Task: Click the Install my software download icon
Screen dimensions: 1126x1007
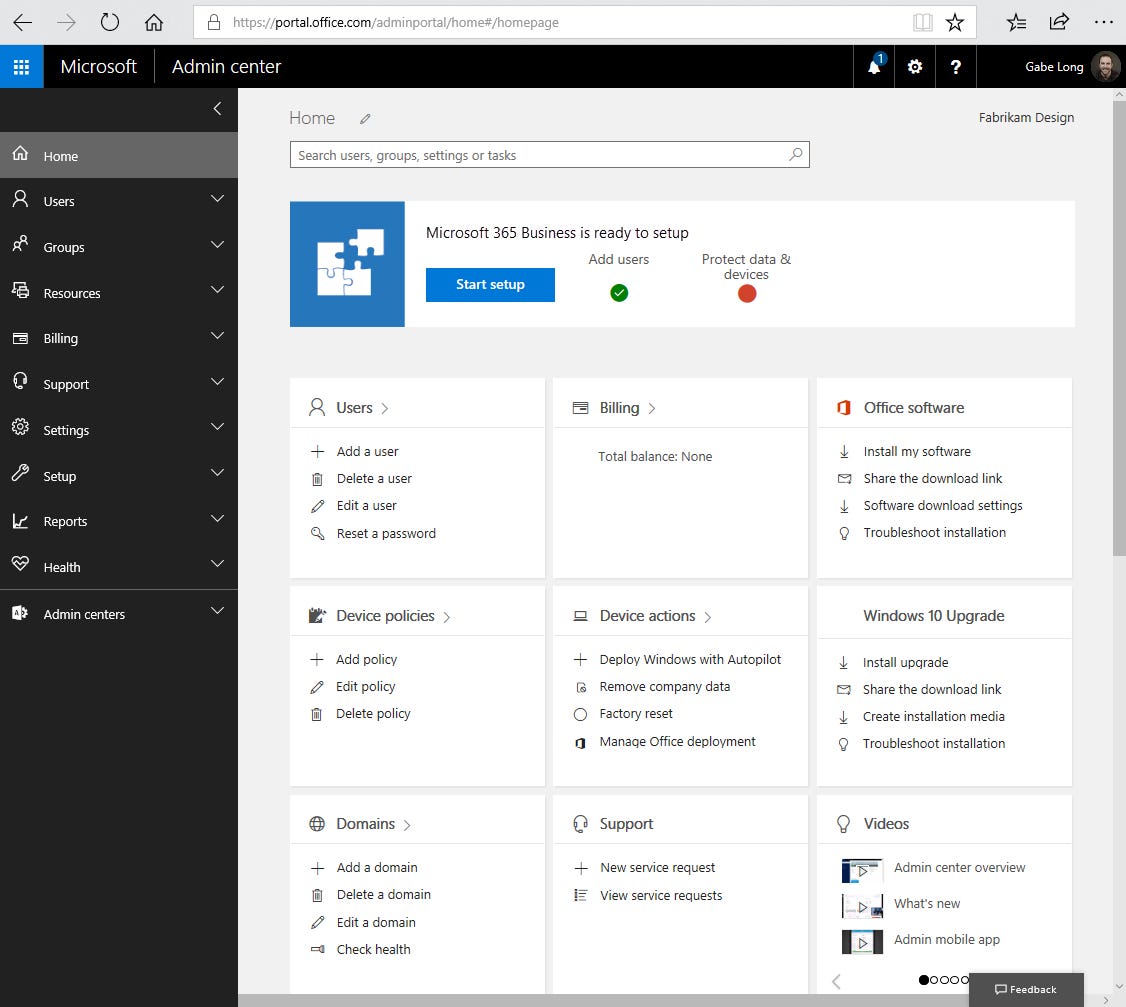Action: (845, 451)
